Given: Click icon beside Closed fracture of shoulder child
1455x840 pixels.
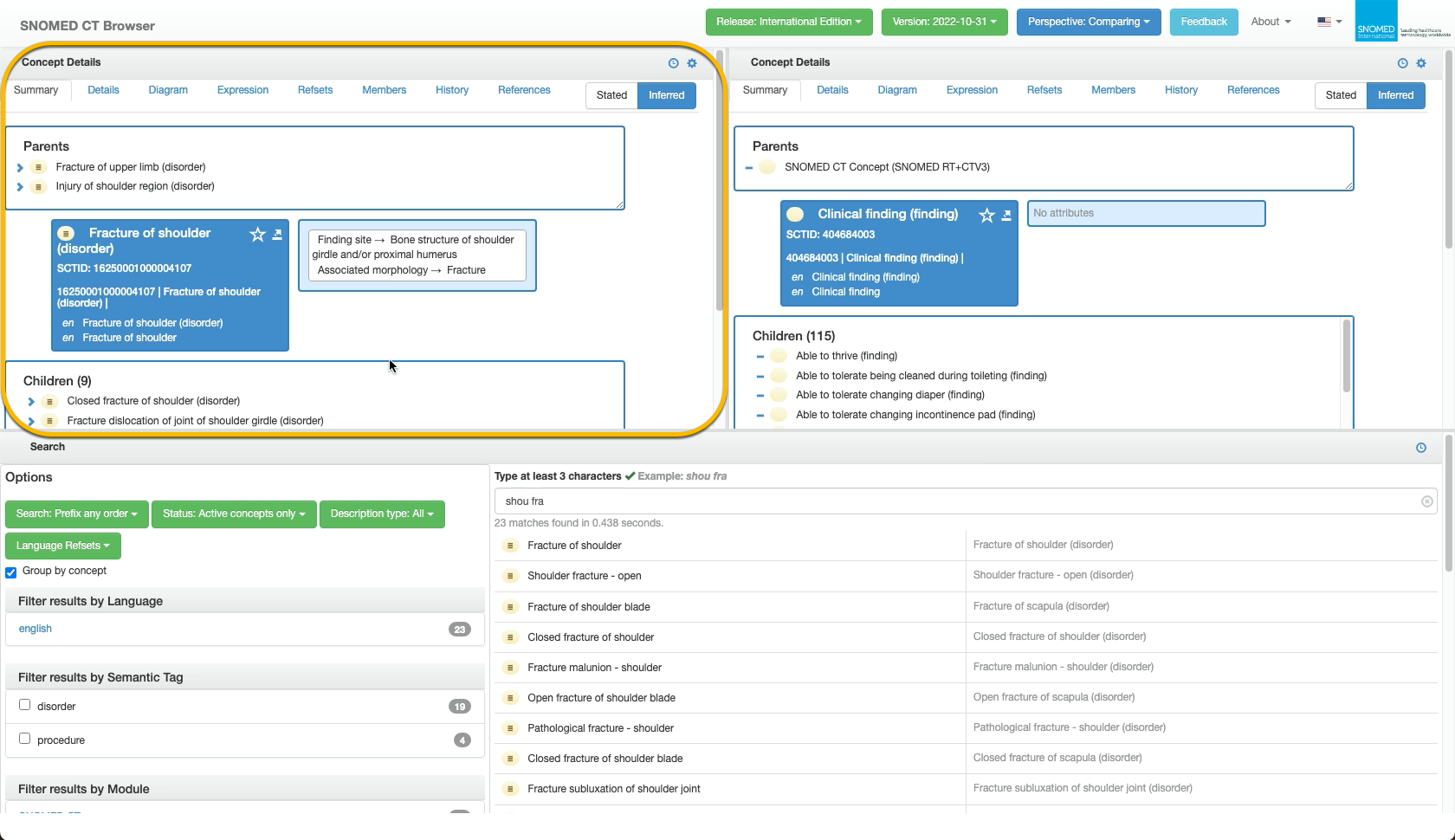Looking at the screenshot, I should (49, 402).
